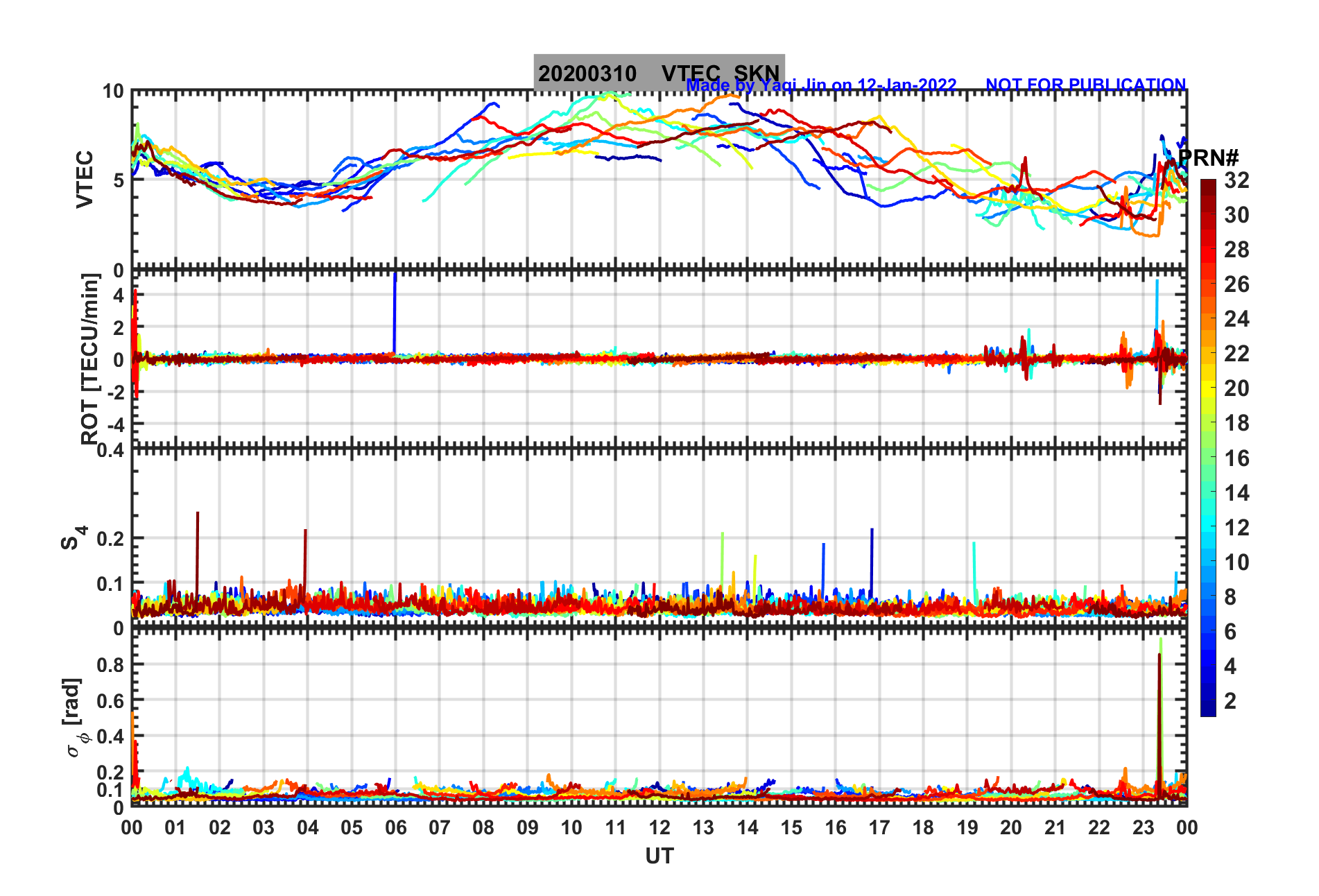
Task: Click the UT x-axis label
Action: click(x=659, y=856)
